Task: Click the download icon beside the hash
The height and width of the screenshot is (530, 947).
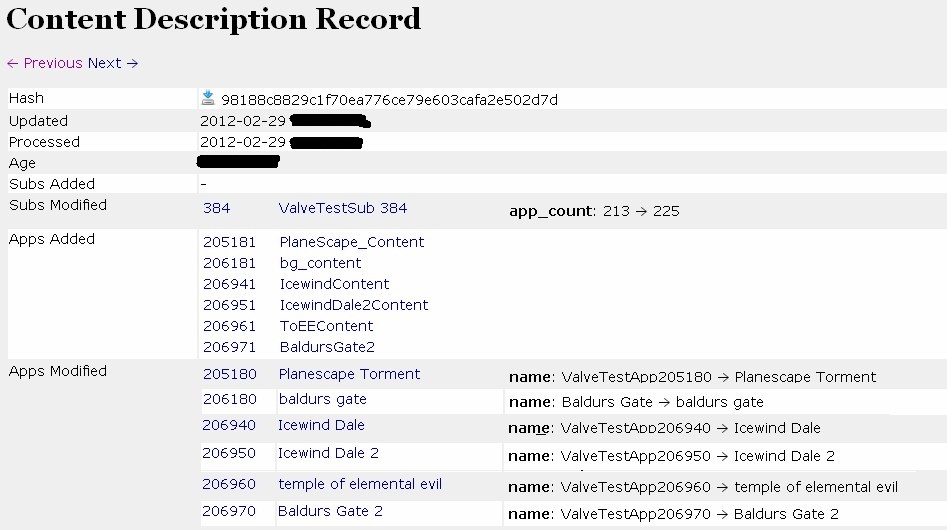Action: tap(208, 98)
